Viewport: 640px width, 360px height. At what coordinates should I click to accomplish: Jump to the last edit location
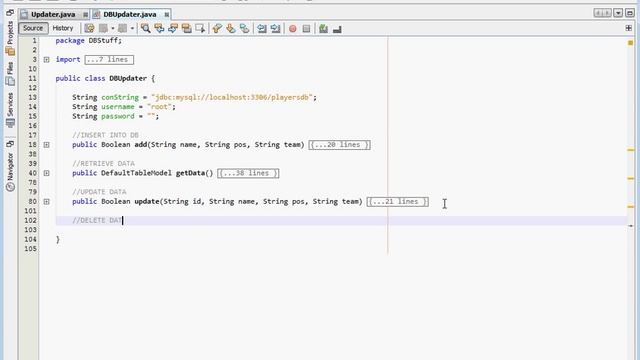click(x=89, y=28)
